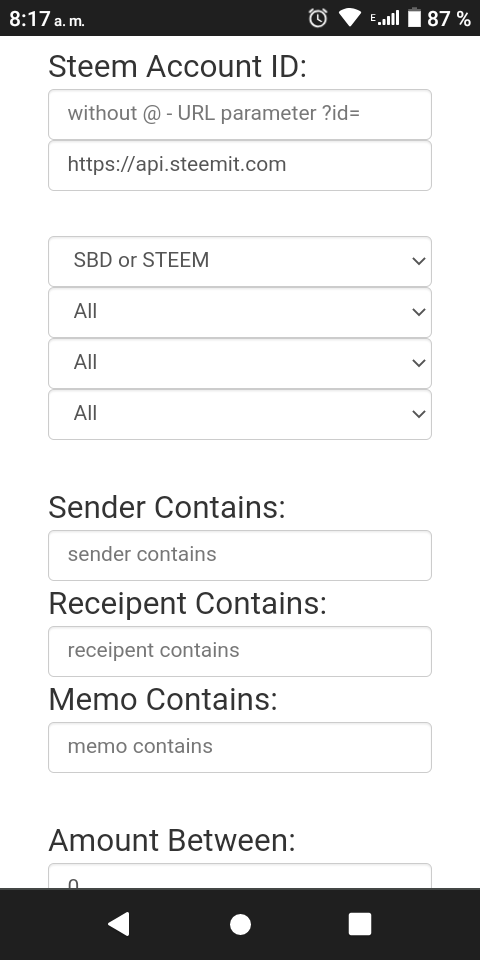Focus the sender contains text field
The image size is (480, 960).
click(x=240, y=555)
